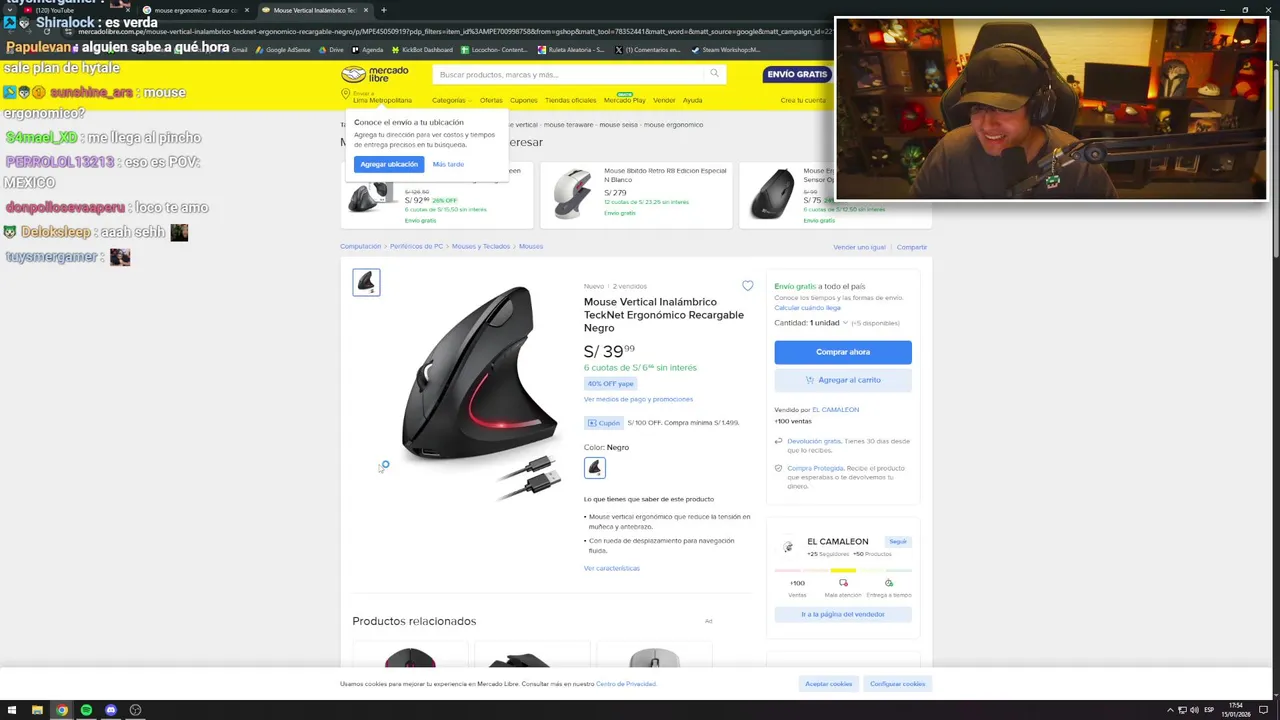This screenshot has height=720, width=1280.
Task: Open the KickBot Dashboard bookmark
Action: point(422,50)
